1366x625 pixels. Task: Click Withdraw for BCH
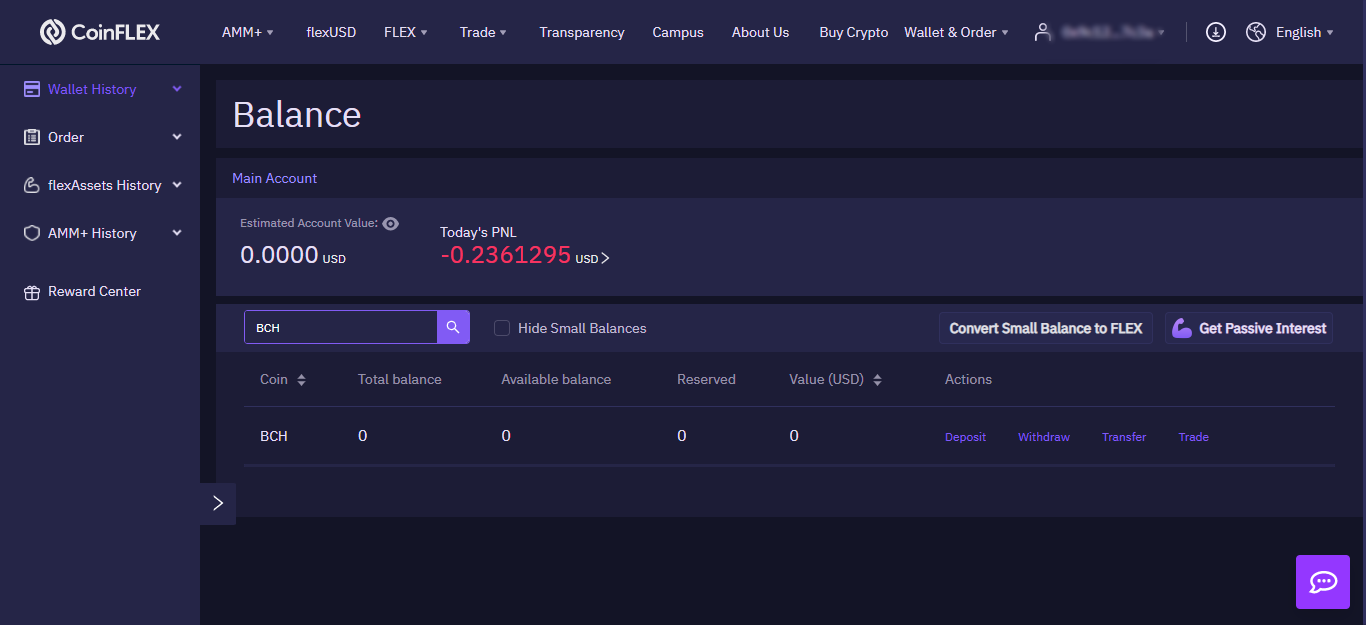click(1044, 437)
